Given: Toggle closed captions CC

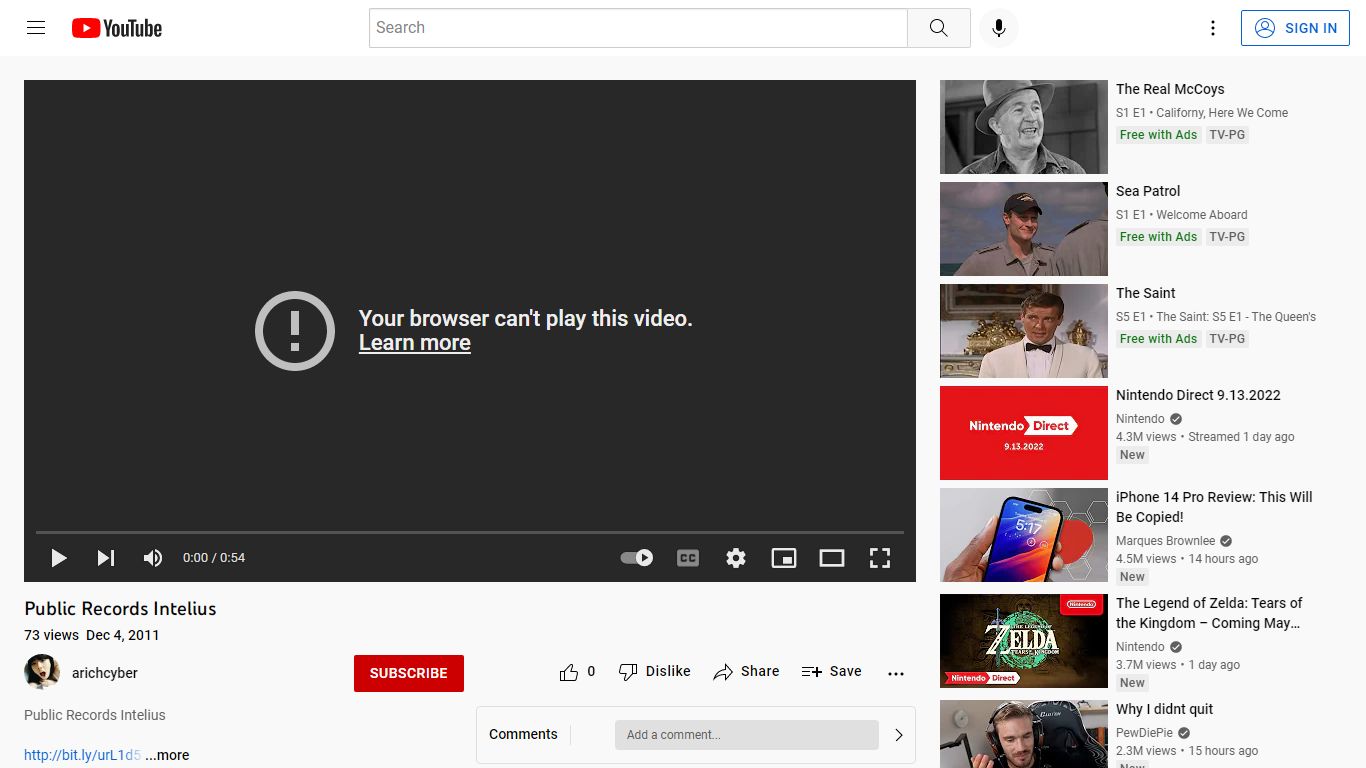Looking at the screenshot, I should (x=688, y=558).
